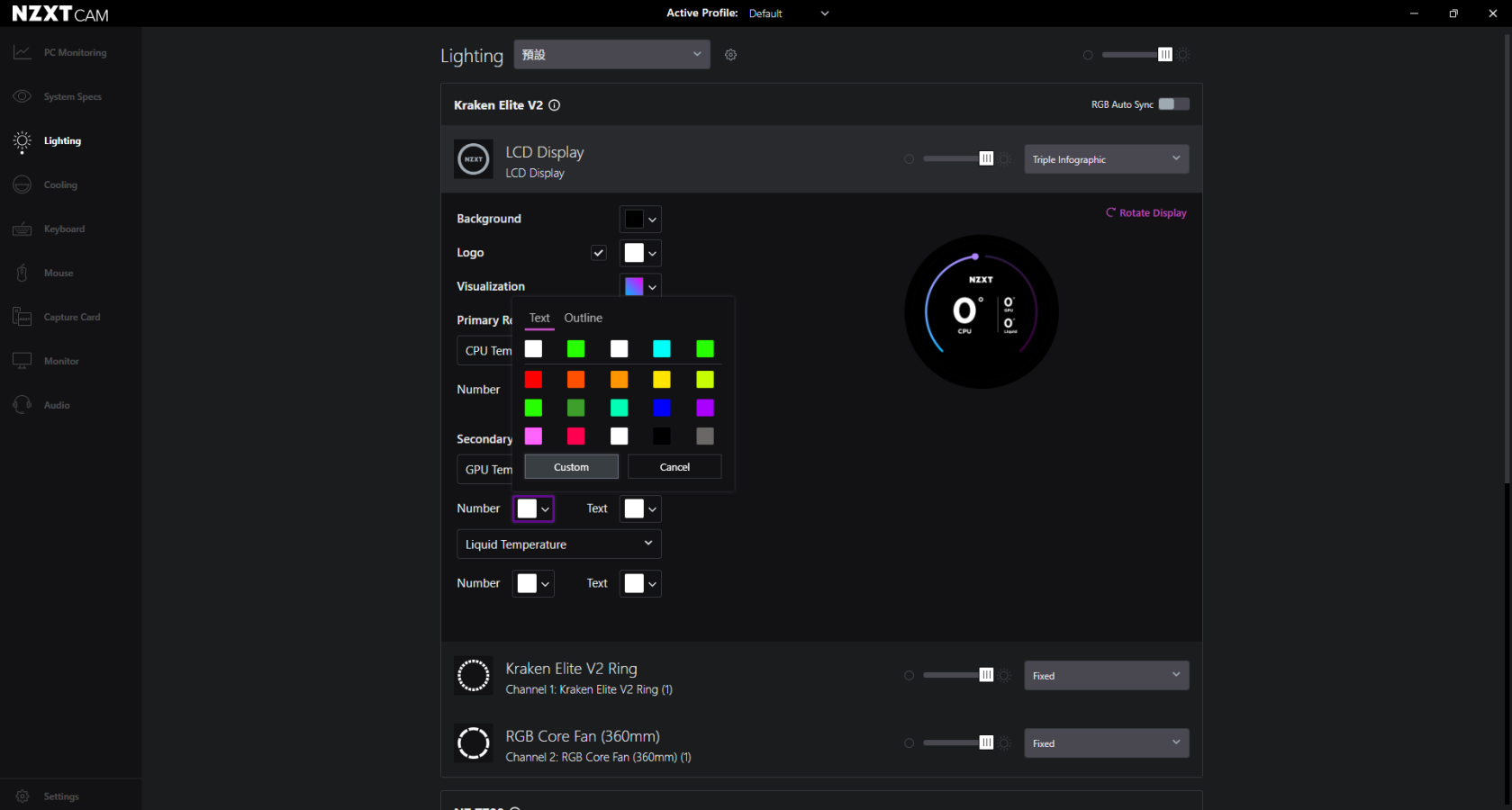This screenshot has width=1512, height=810.
Task: Open the Audio section
Action: pyautogui.click(x=57, y=406)
